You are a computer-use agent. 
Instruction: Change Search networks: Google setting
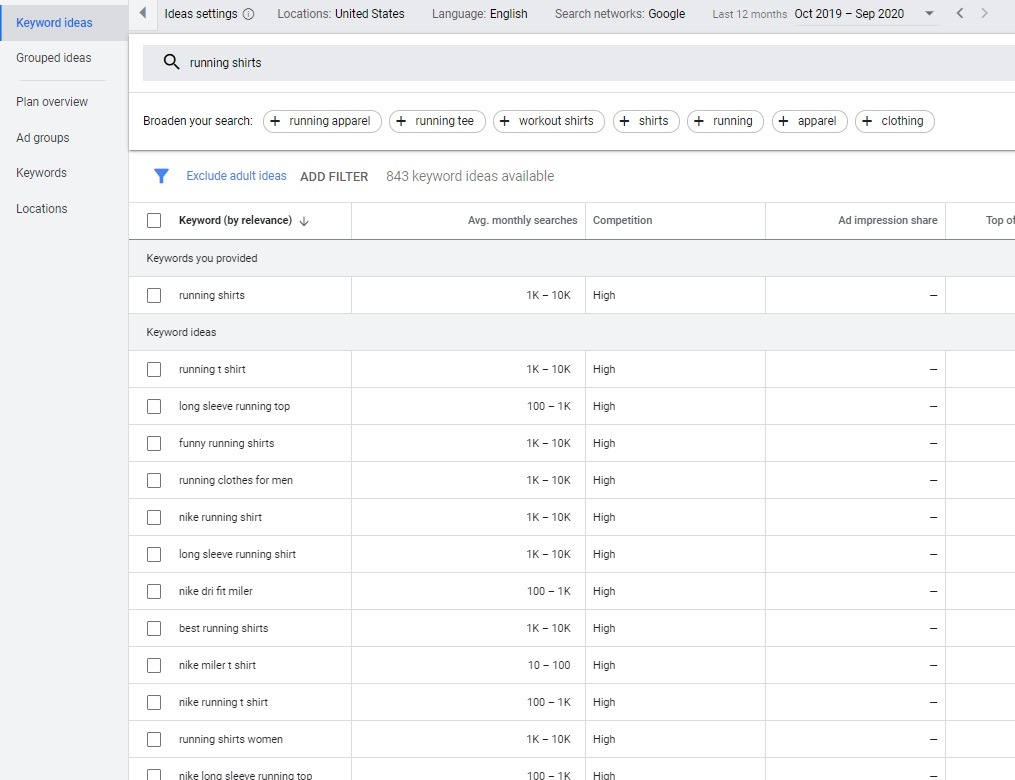(x=619, y=14)
